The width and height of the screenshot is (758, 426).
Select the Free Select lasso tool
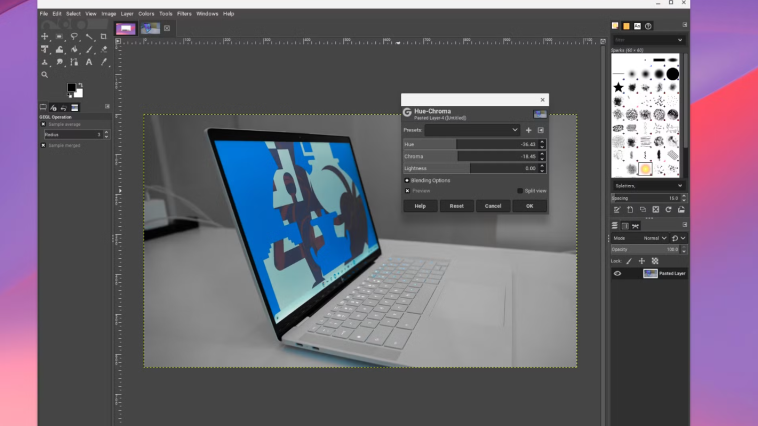click(x=74, y=36)
